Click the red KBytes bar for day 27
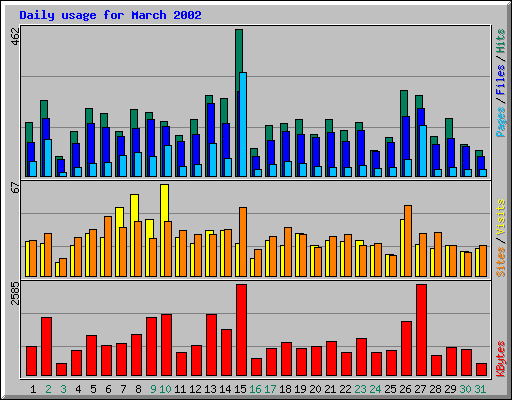The width and height of the screenshot is (512, 400). (421, 330)
